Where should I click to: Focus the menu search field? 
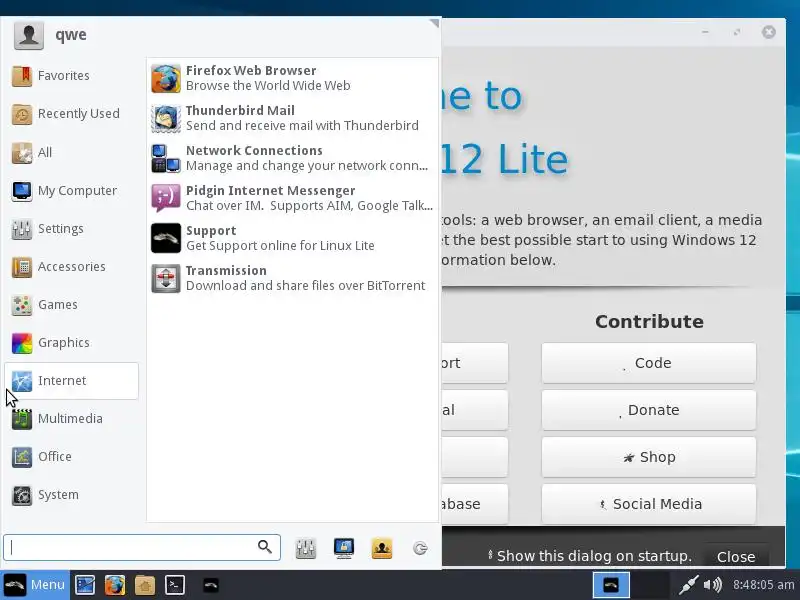coord(142,547)
